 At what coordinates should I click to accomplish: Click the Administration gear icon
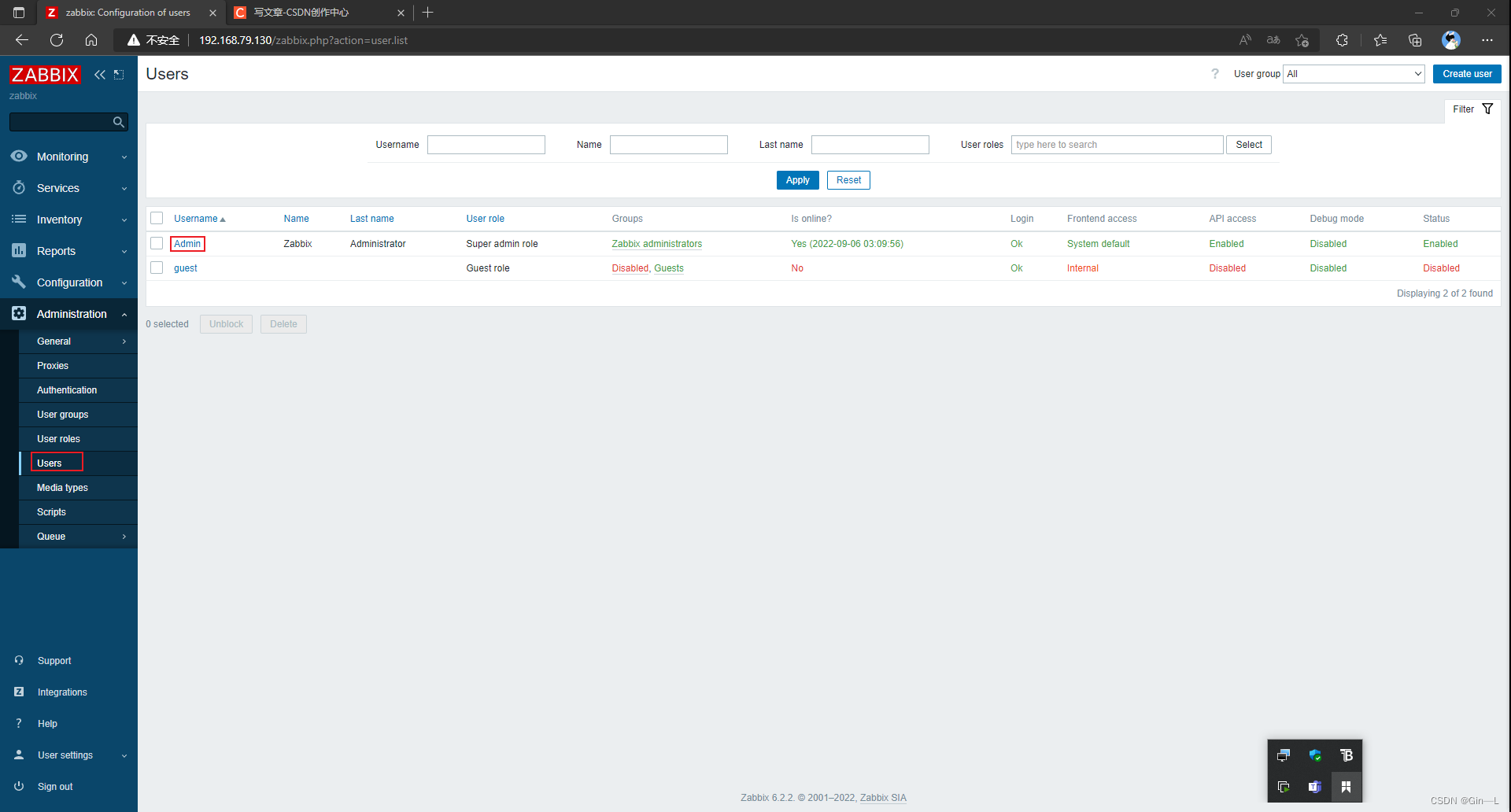point(19,313)
